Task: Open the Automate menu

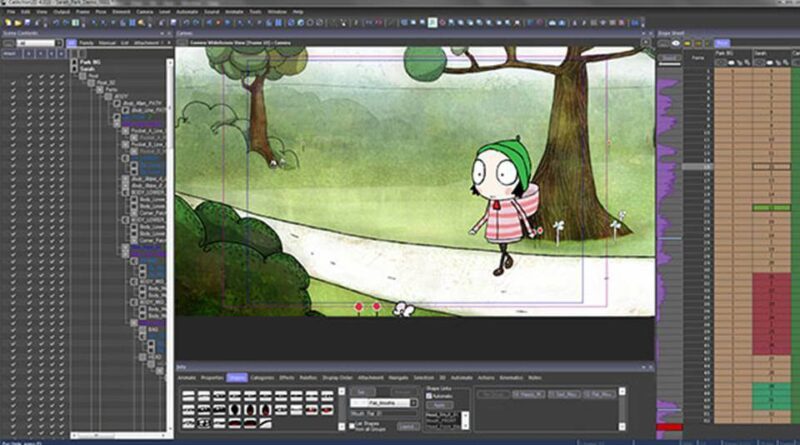Action: tap(187, 11)
